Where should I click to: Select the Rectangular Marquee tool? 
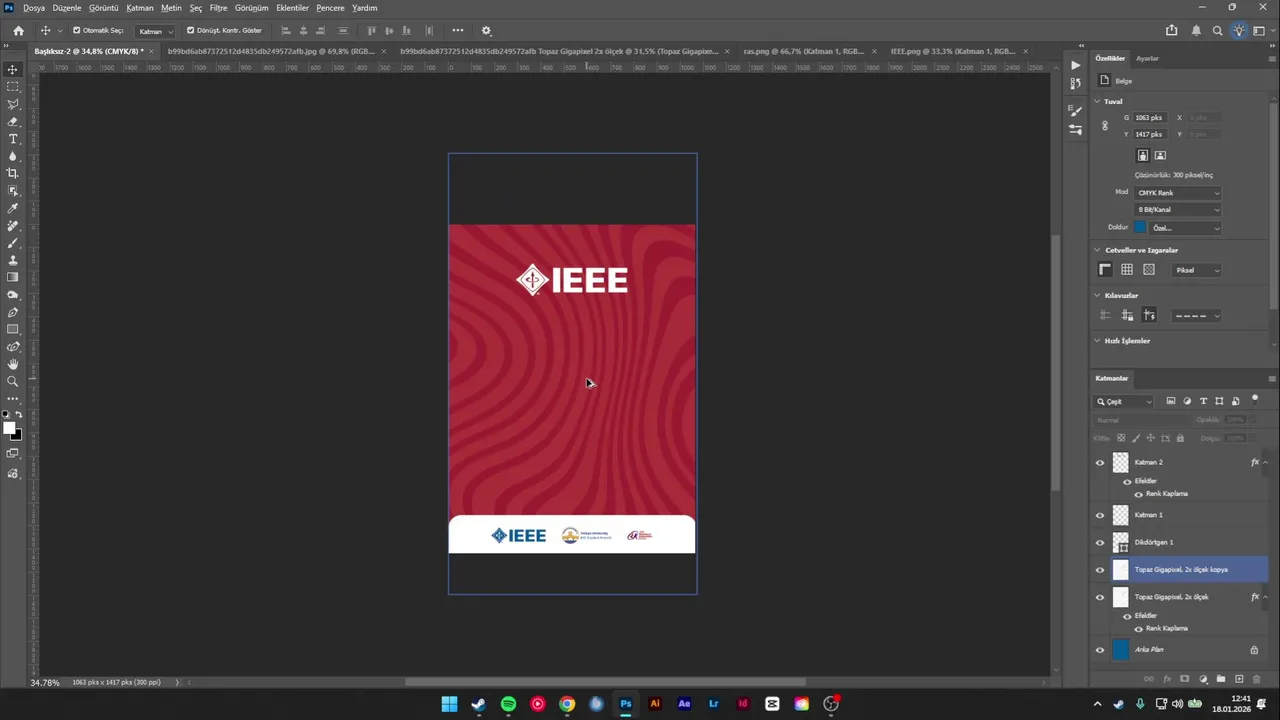coord(13,87)
